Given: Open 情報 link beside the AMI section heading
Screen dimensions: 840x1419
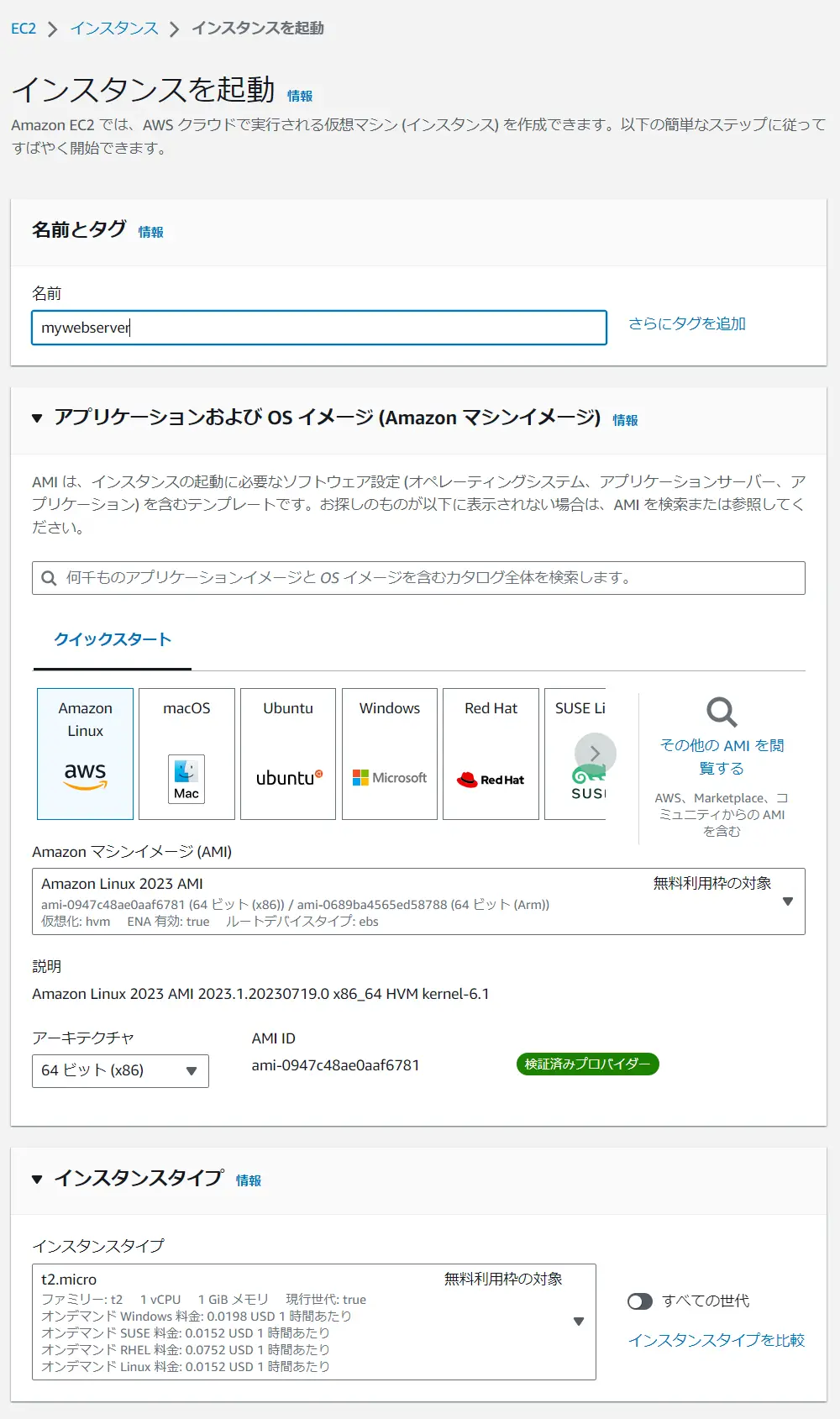Looking at the screenshot, I should point(625,421).
